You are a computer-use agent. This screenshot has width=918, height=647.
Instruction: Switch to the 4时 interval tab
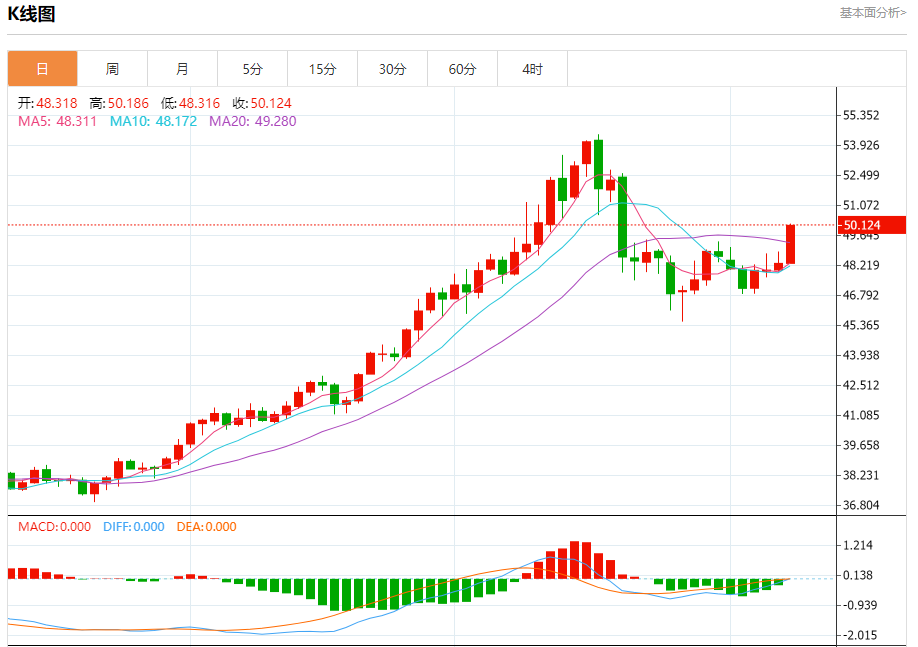(532, 69)
